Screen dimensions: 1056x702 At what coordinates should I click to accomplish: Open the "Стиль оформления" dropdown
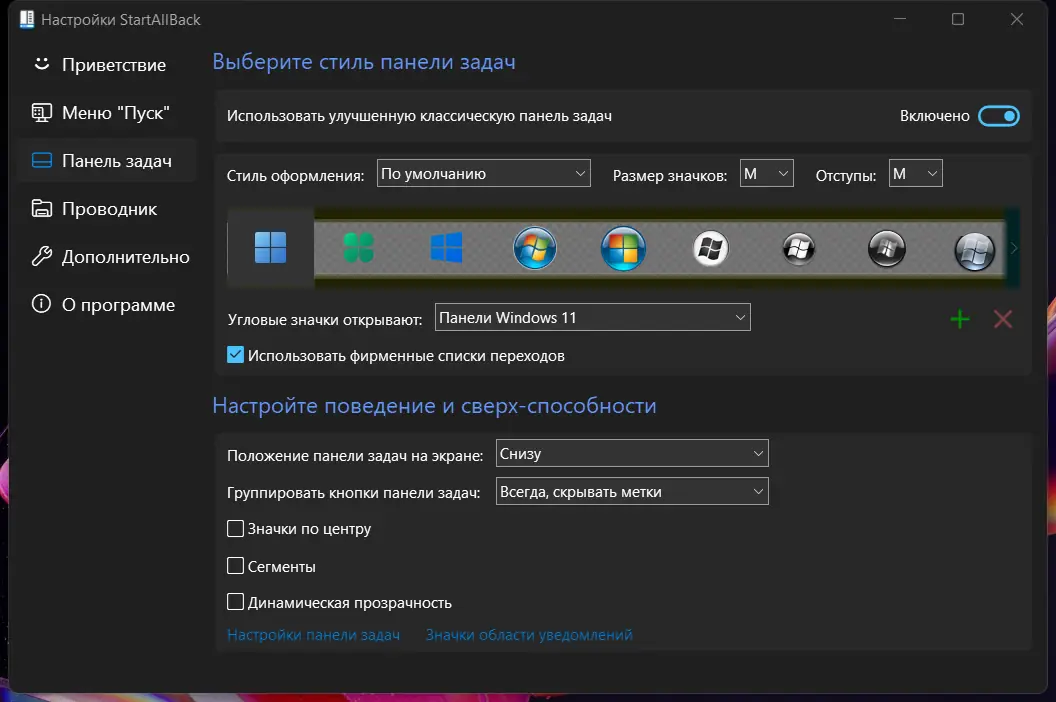483,173
